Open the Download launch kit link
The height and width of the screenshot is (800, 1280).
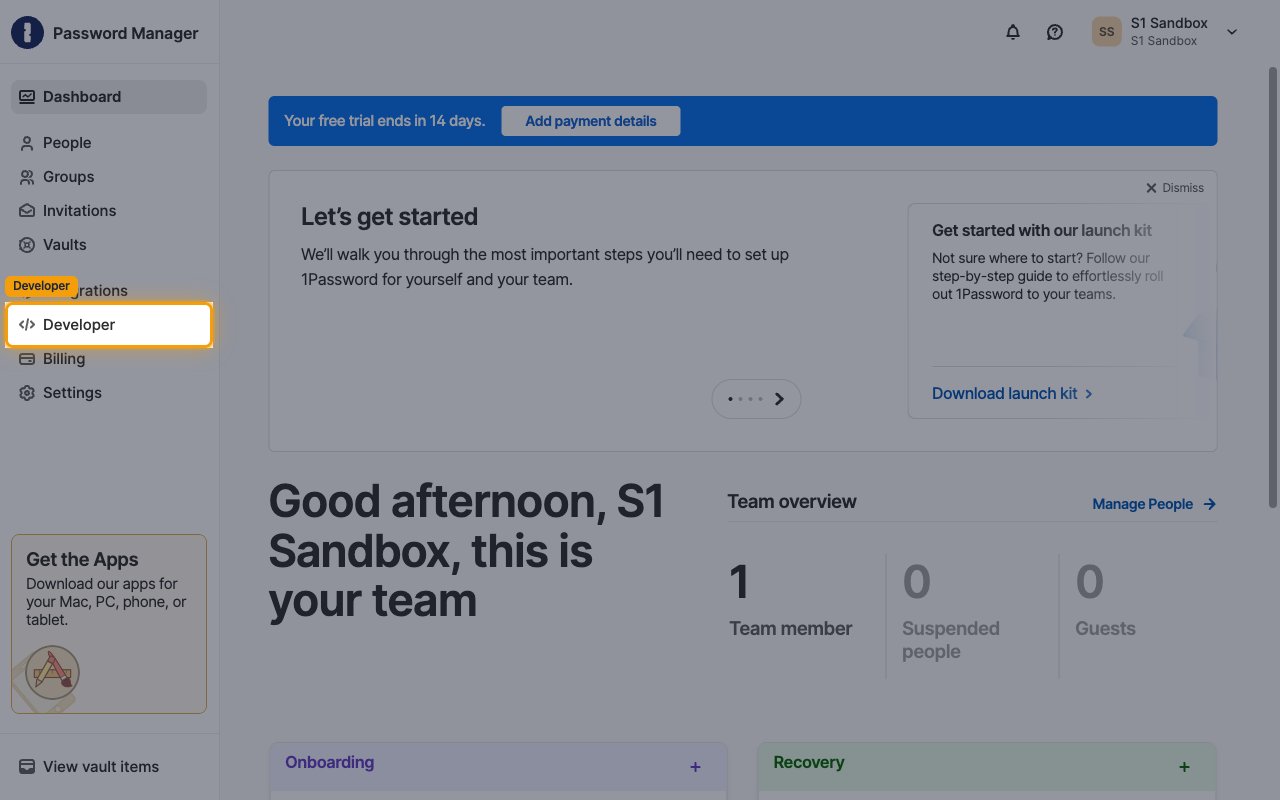click(x=1012, y=394)
